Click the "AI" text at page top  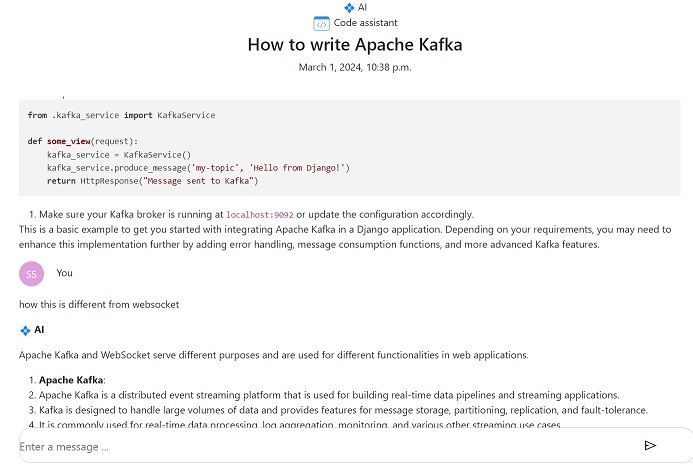362,7
